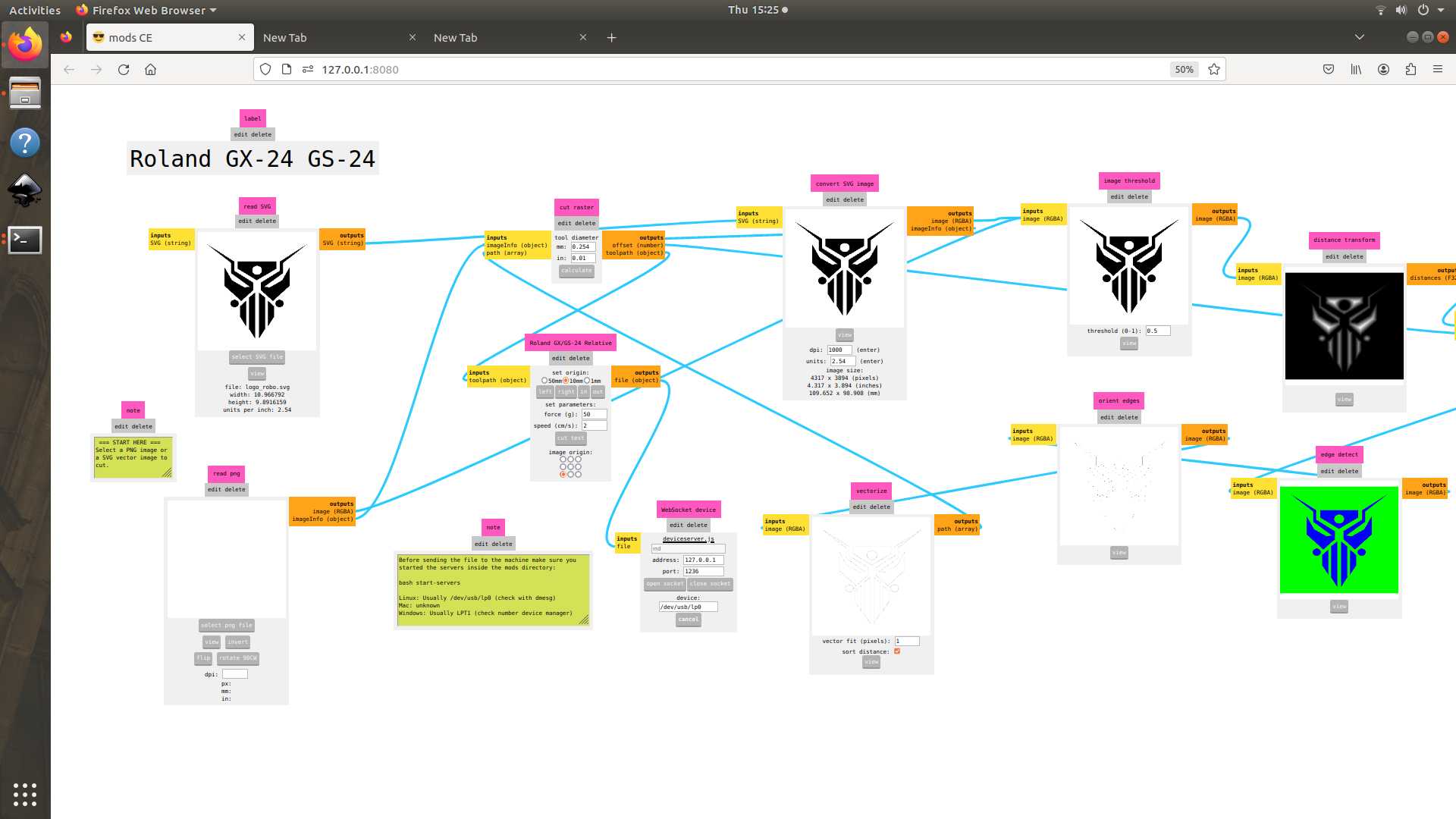Viewport: 1456px width, 819px height.
Task: Open the Firefox Web Browser app menu
Action: pyautogui.click(x=147, y=10)
